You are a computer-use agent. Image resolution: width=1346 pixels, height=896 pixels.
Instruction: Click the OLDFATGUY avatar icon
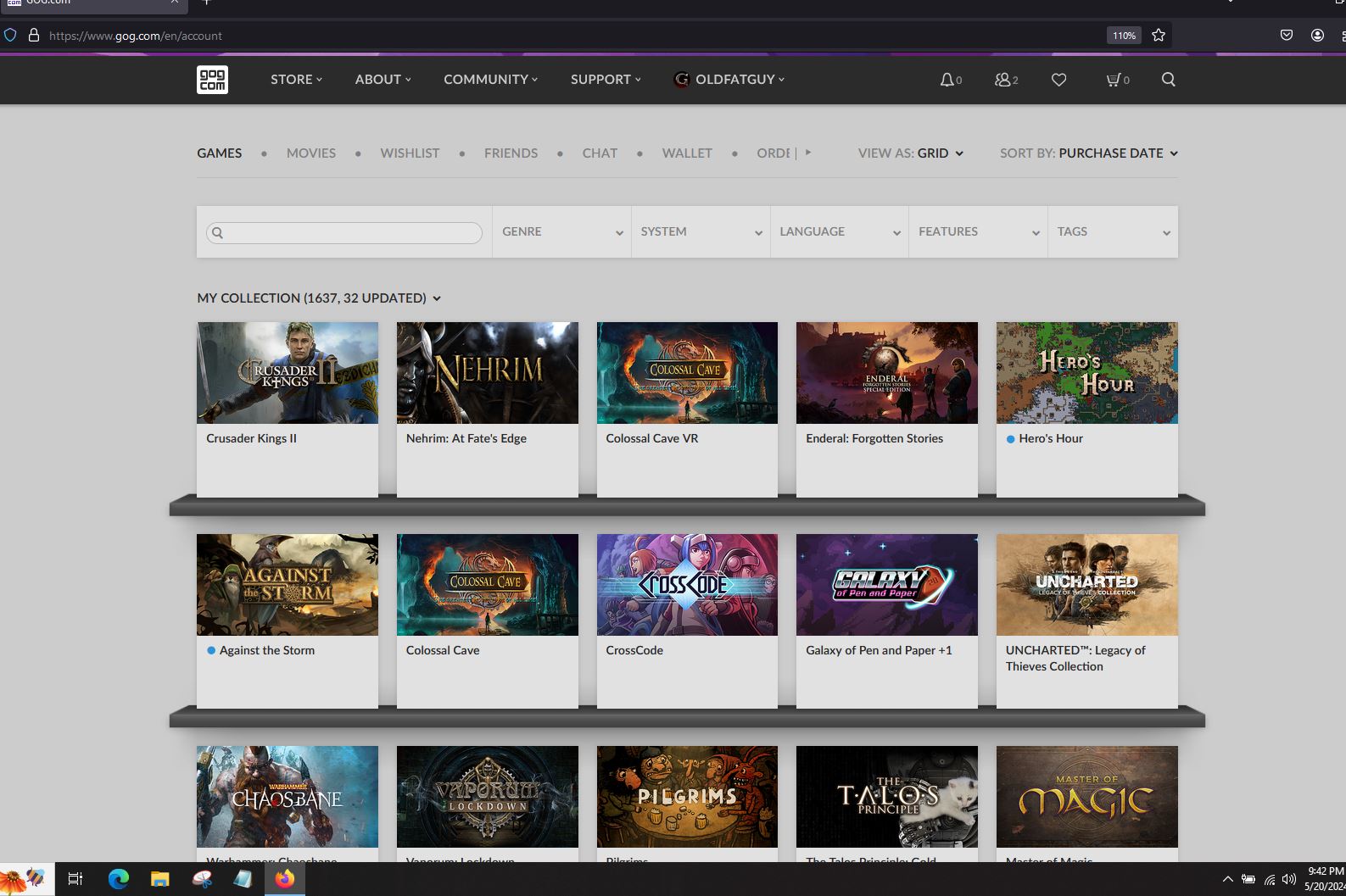pyautogui.click(x=681, y=80)
